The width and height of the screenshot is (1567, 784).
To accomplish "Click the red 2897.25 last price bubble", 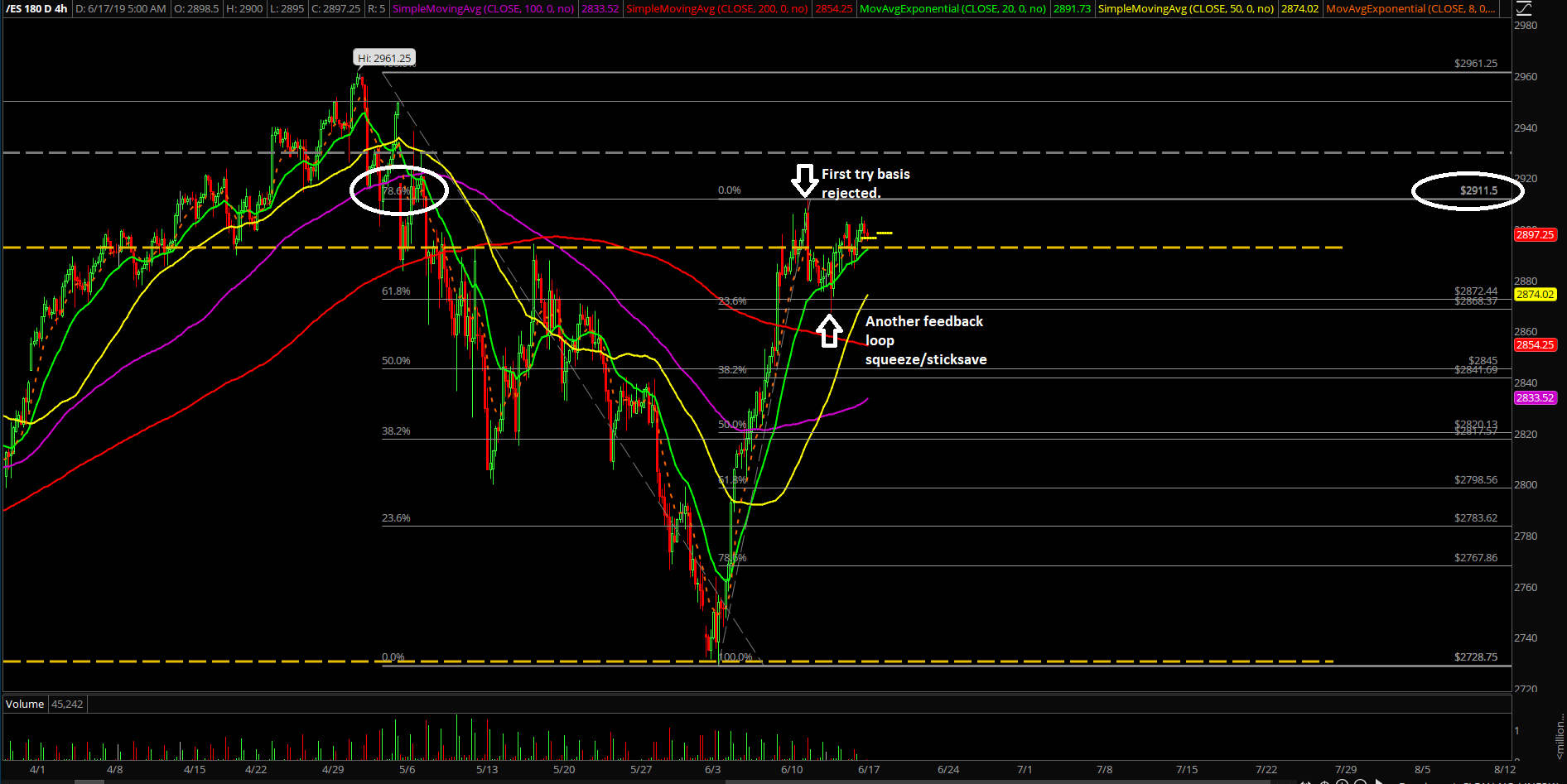I will (1535, 235).
